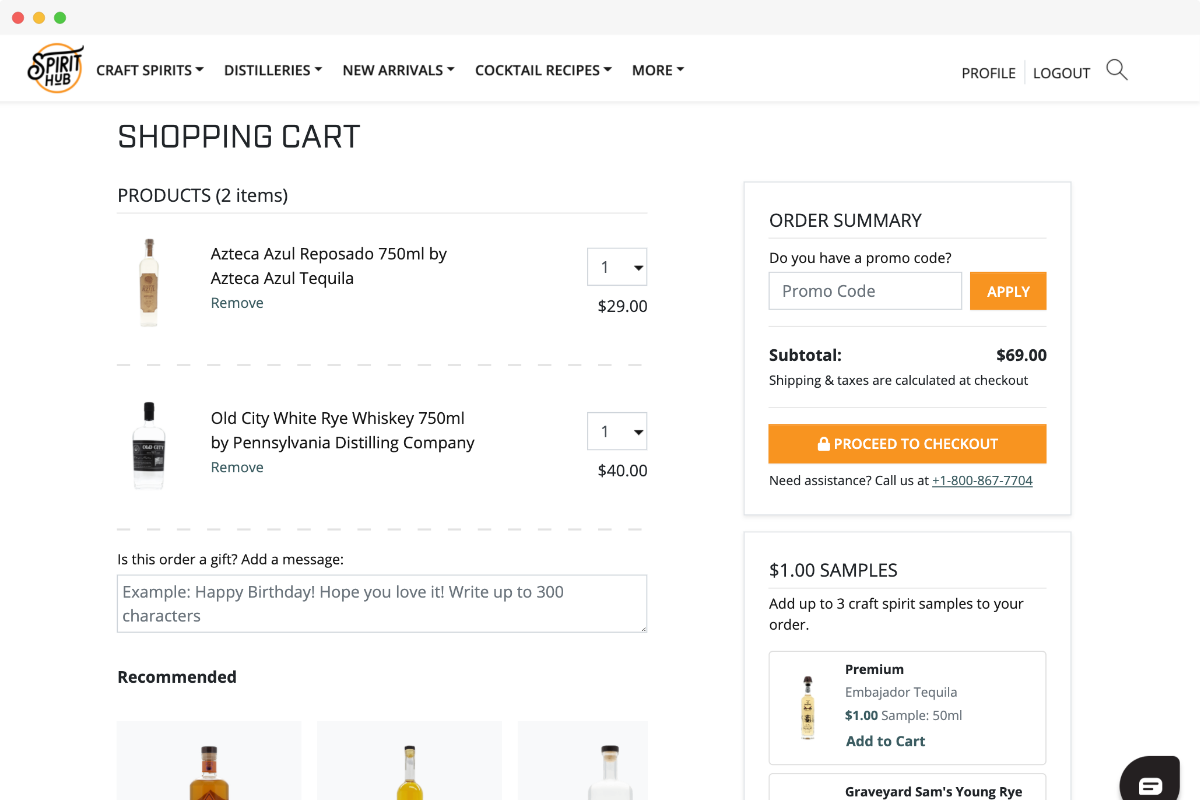The image size is (1200, 800).
Task: Click the $69.00 subtotal amount
Action: click(1021, 355)
